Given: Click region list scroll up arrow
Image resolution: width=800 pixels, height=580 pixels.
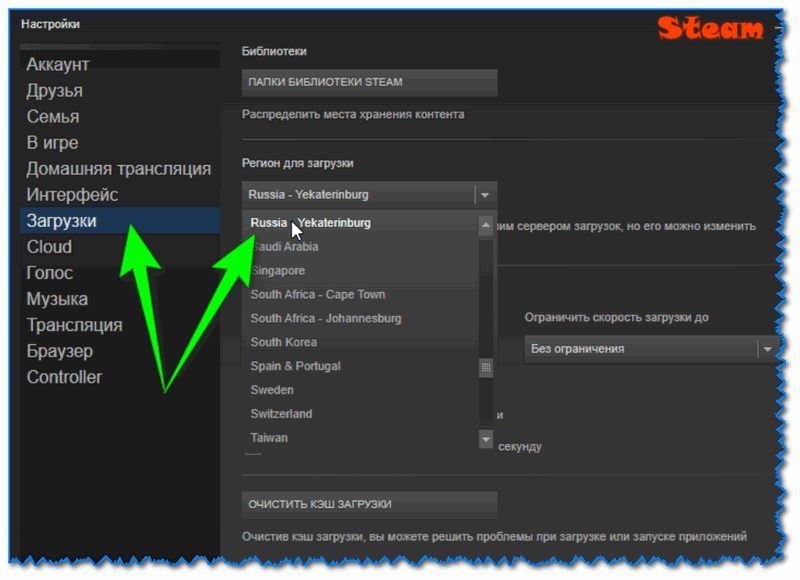Looking at the screenshot, I should [x=486, y=225].
